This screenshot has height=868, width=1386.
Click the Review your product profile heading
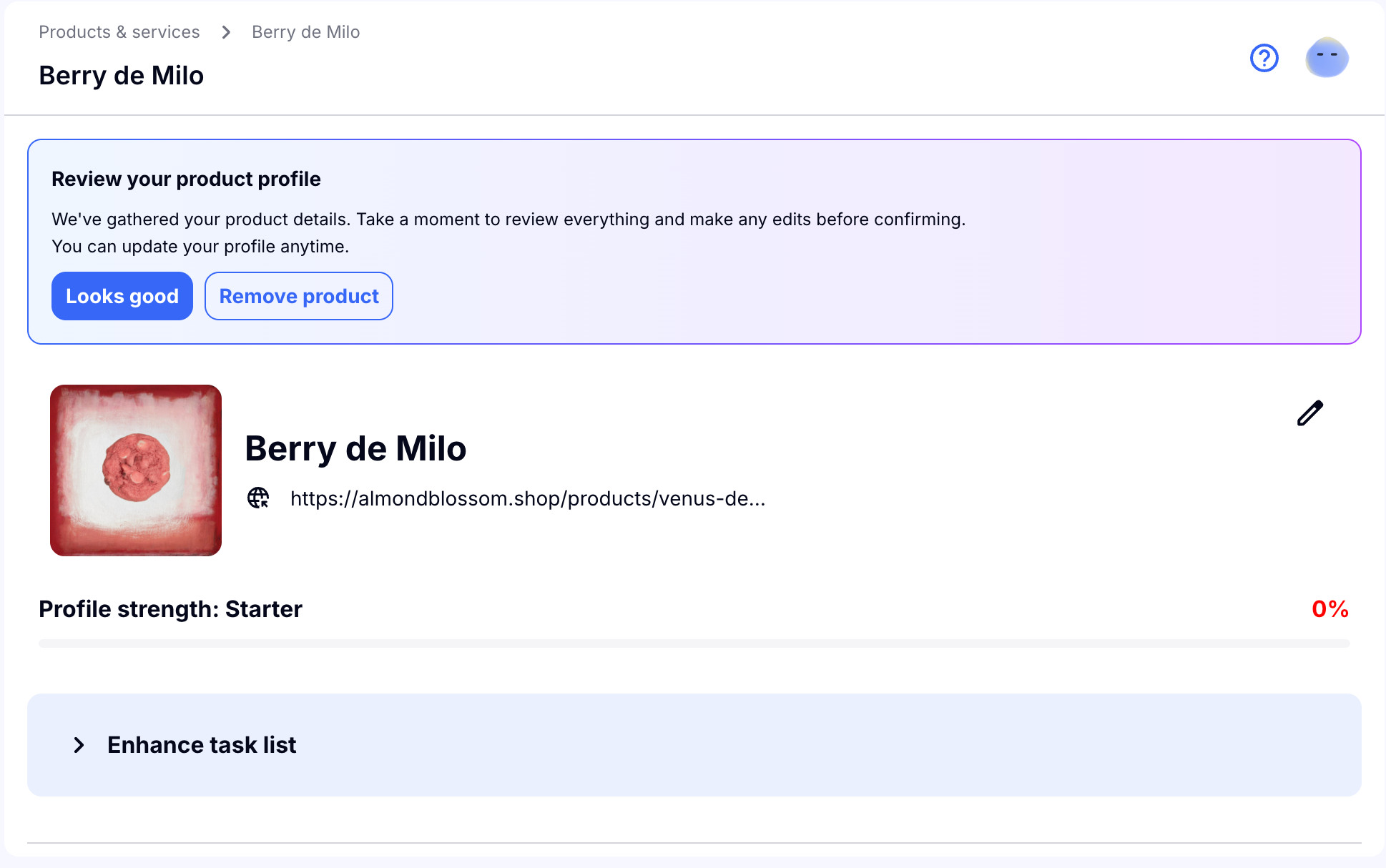pos(186,179)
